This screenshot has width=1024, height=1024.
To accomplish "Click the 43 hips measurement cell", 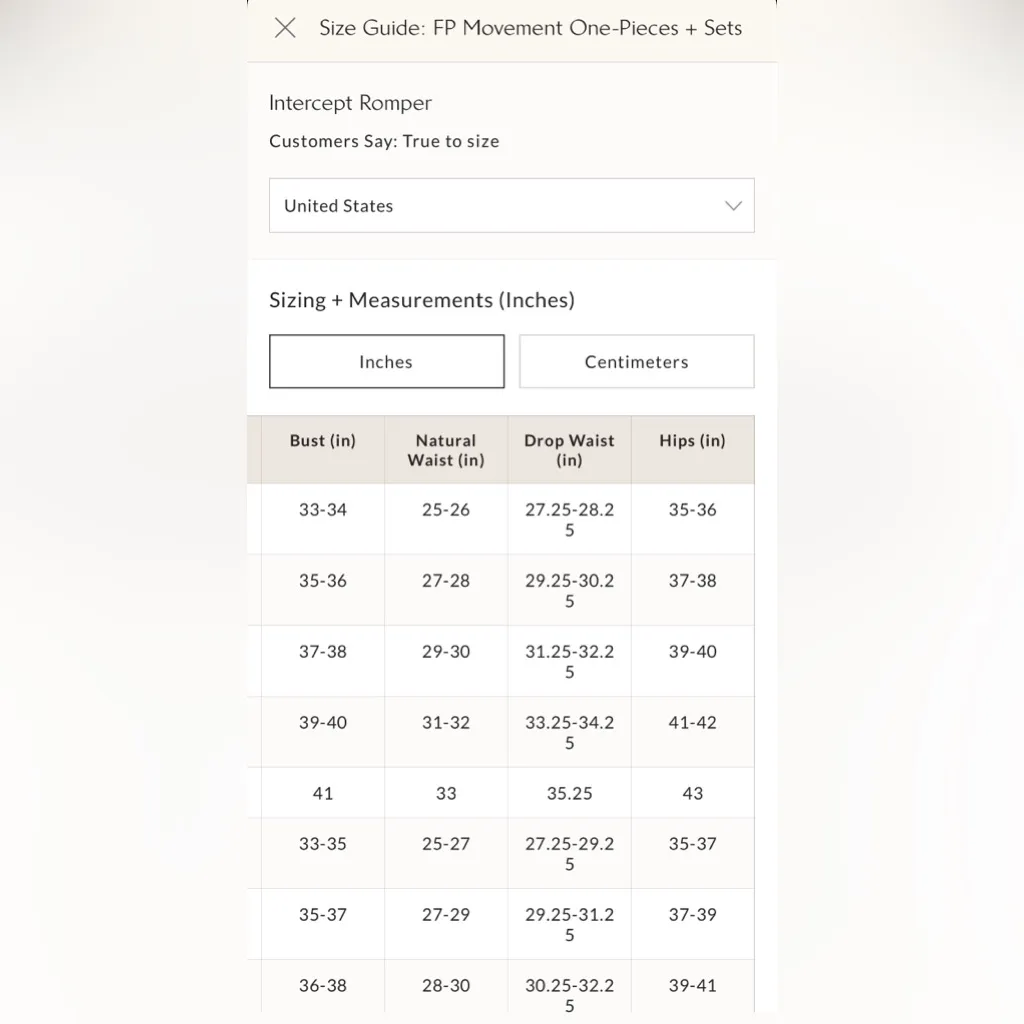I will [692, 794].
